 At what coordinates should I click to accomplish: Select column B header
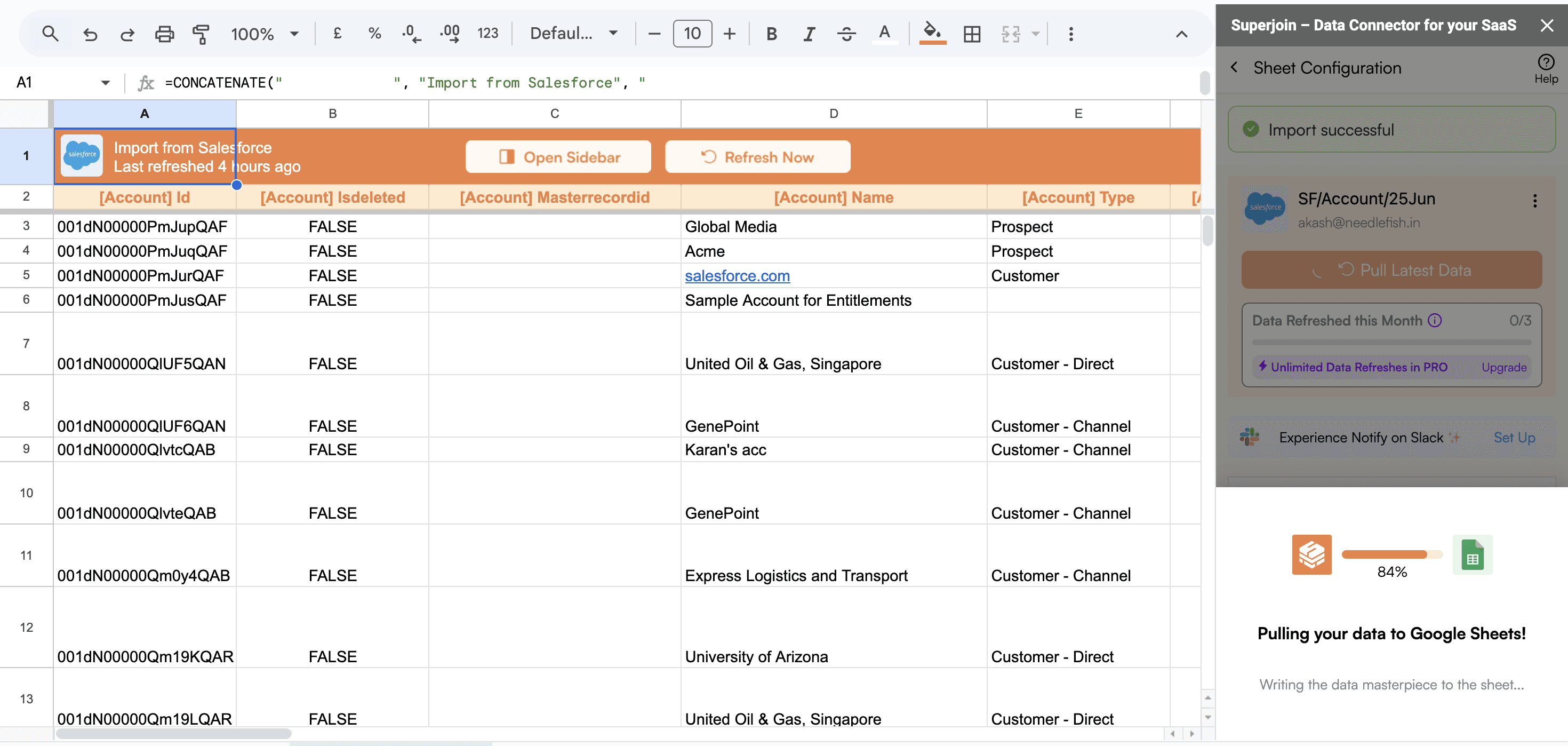pyautogui.click(x=332, y=114)
